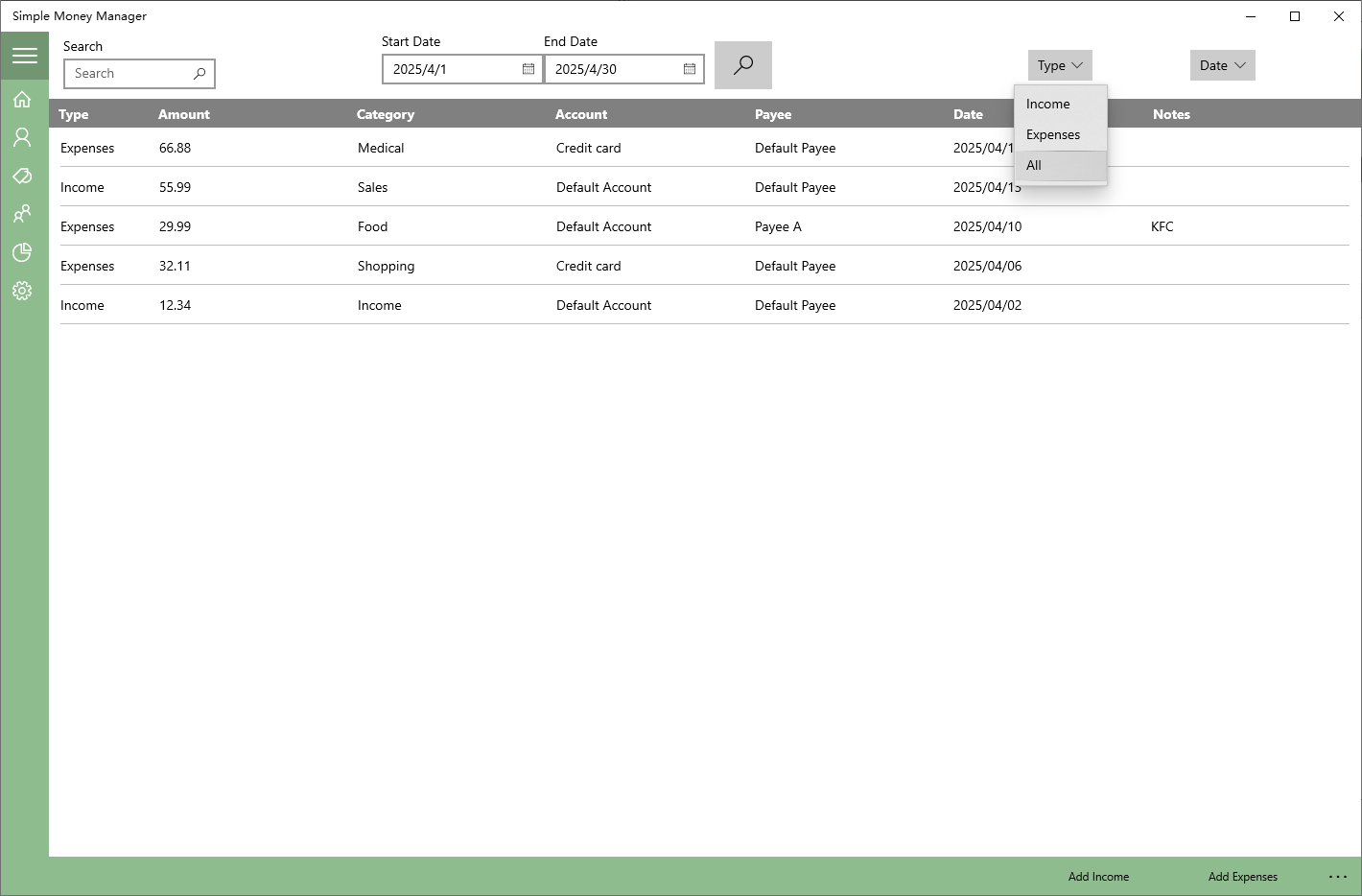Click the Food category cell
1362x896 pixels.
(x=373, y=226)
